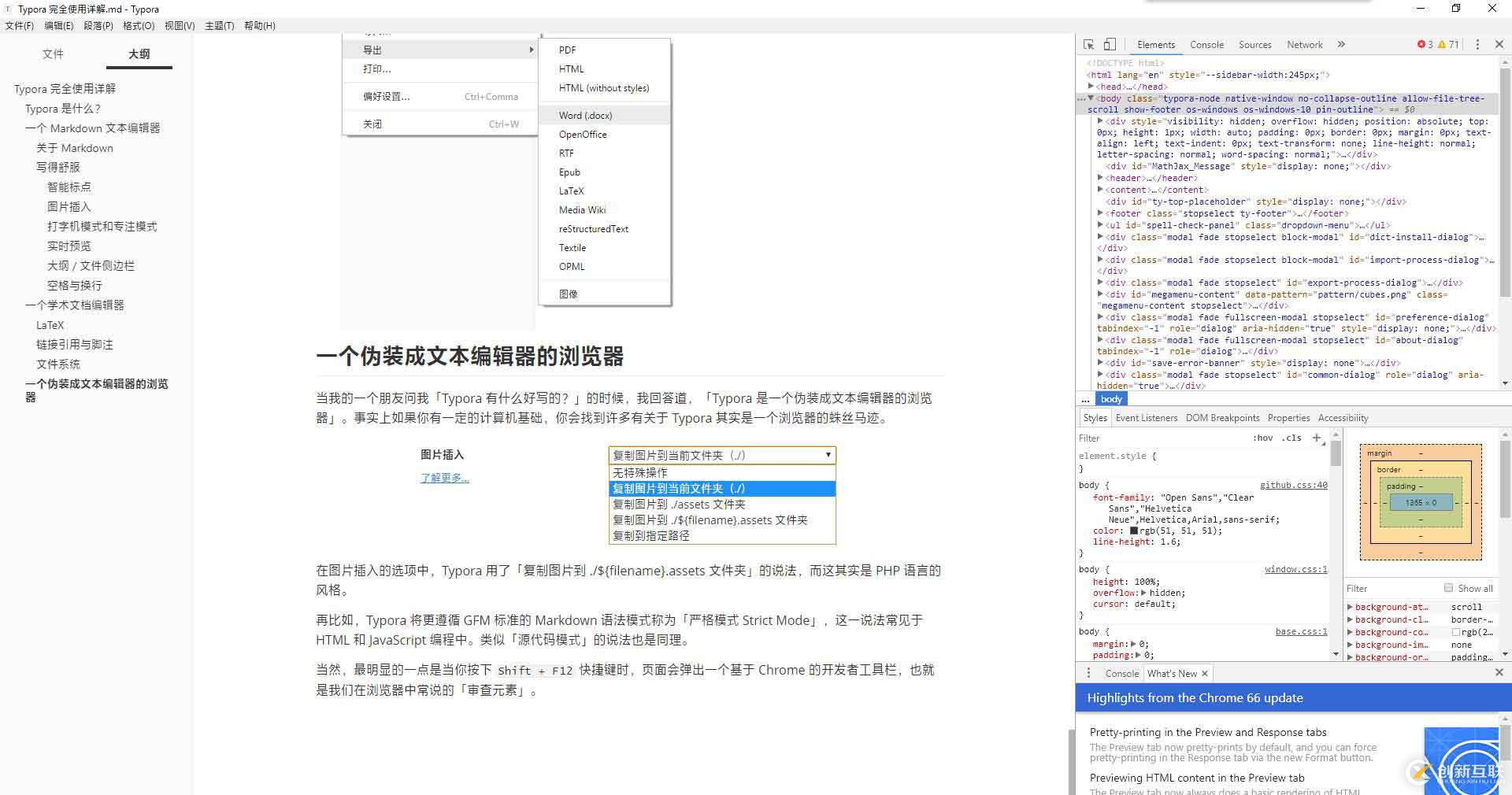The image size is (1512, 795).
Task: Select the MathJax_Message div node line
Action: [1248, 166]
